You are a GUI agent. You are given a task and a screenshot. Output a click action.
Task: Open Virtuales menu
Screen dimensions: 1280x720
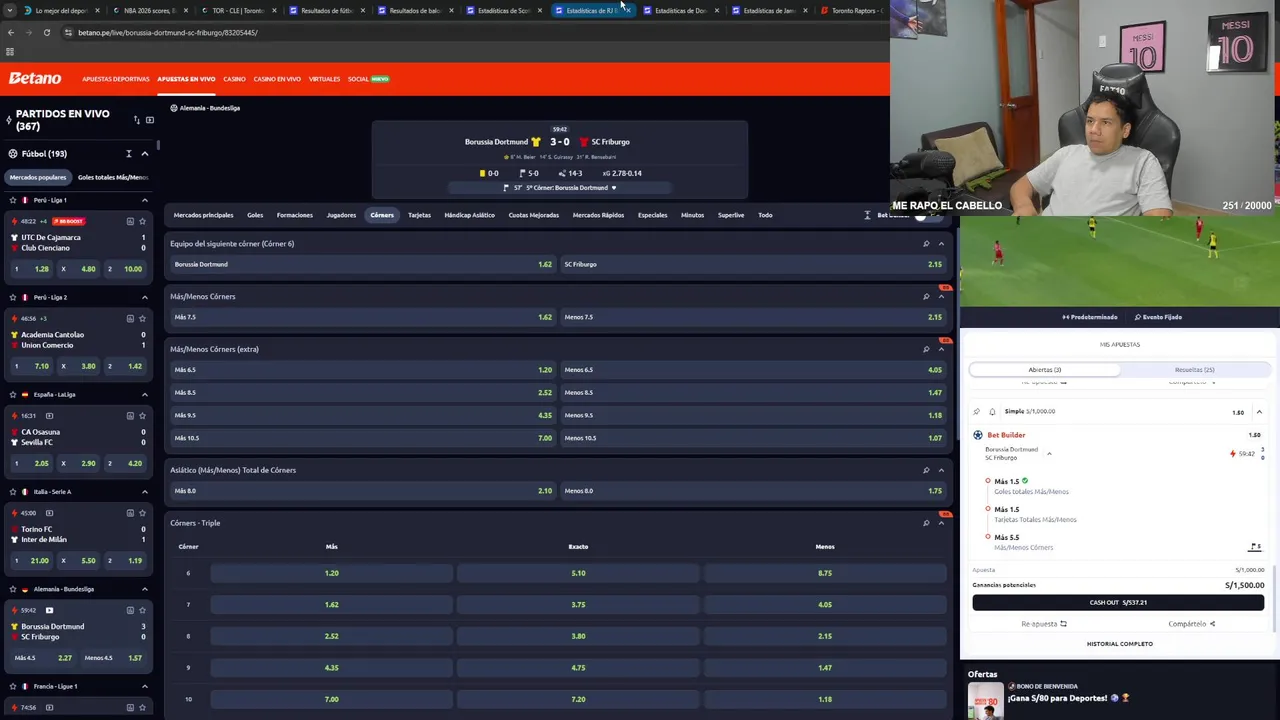[324, 79]
